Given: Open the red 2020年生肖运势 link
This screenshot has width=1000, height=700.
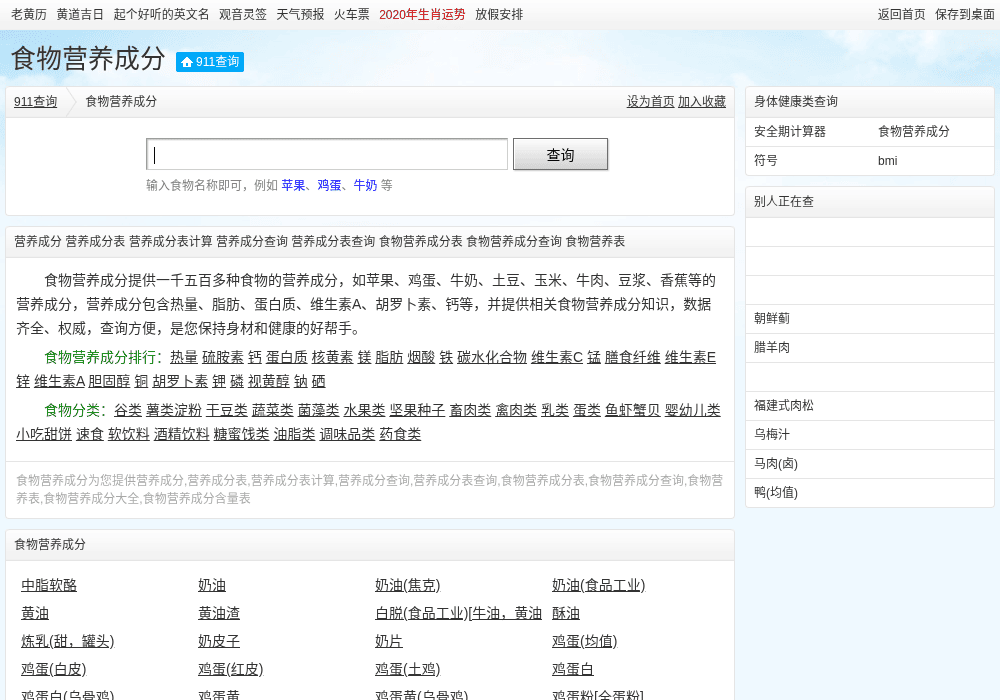Looking at the screenshot, I should 422,14.
